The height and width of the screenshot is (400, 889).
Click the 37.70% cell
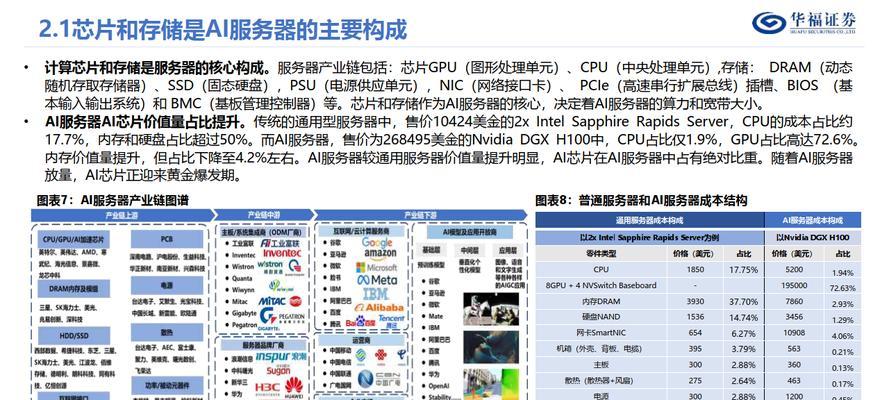coord(743,301)
